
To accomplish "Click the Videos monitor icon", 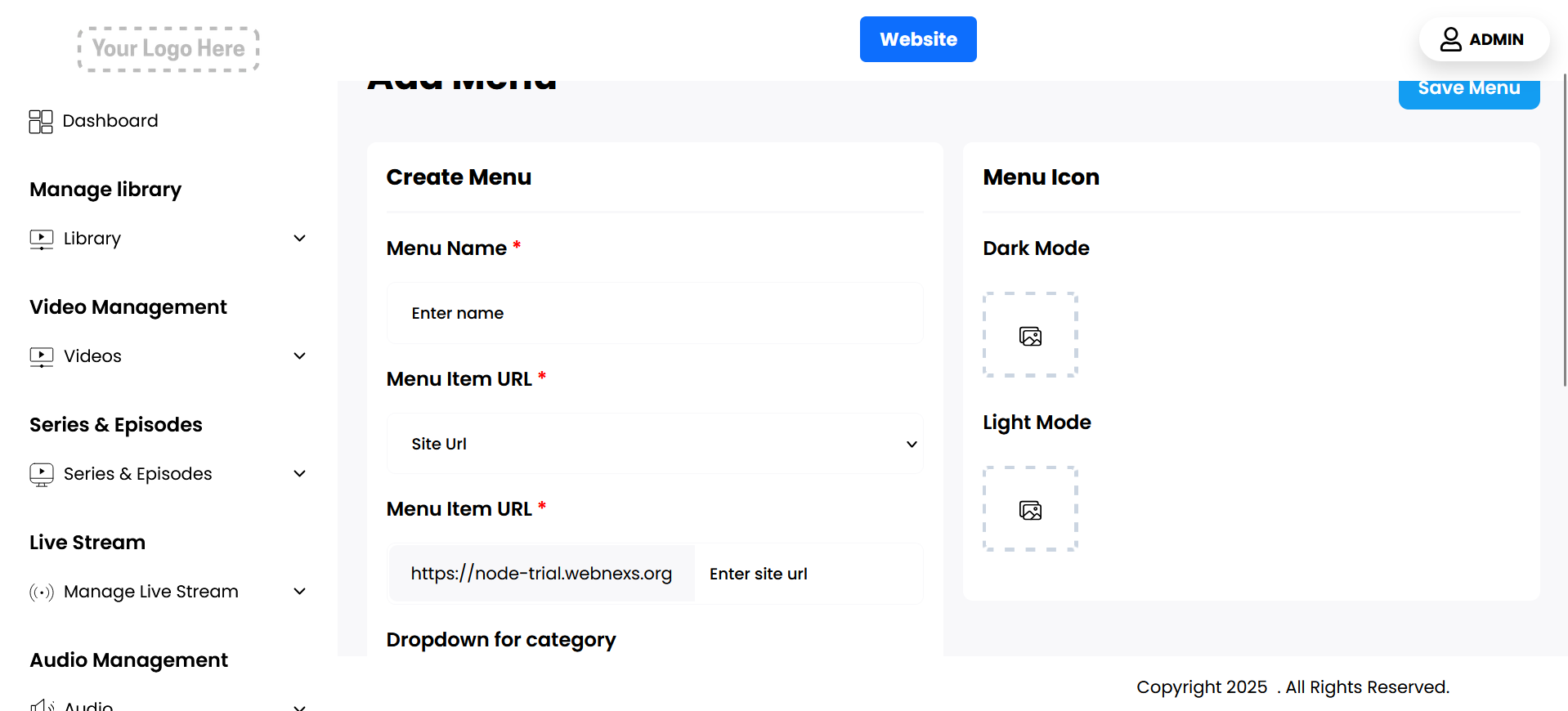I will (x=42, y=356).
